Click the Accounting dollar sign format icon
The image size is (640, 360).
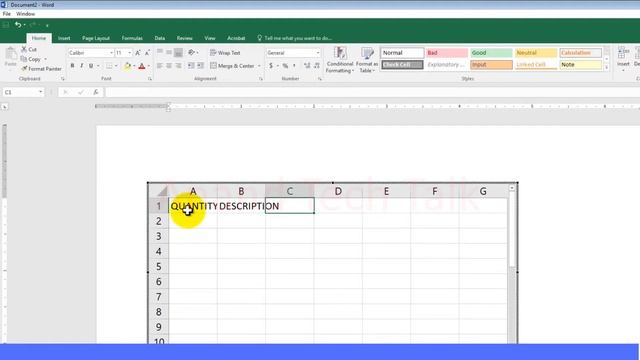(x=271, y=66)
